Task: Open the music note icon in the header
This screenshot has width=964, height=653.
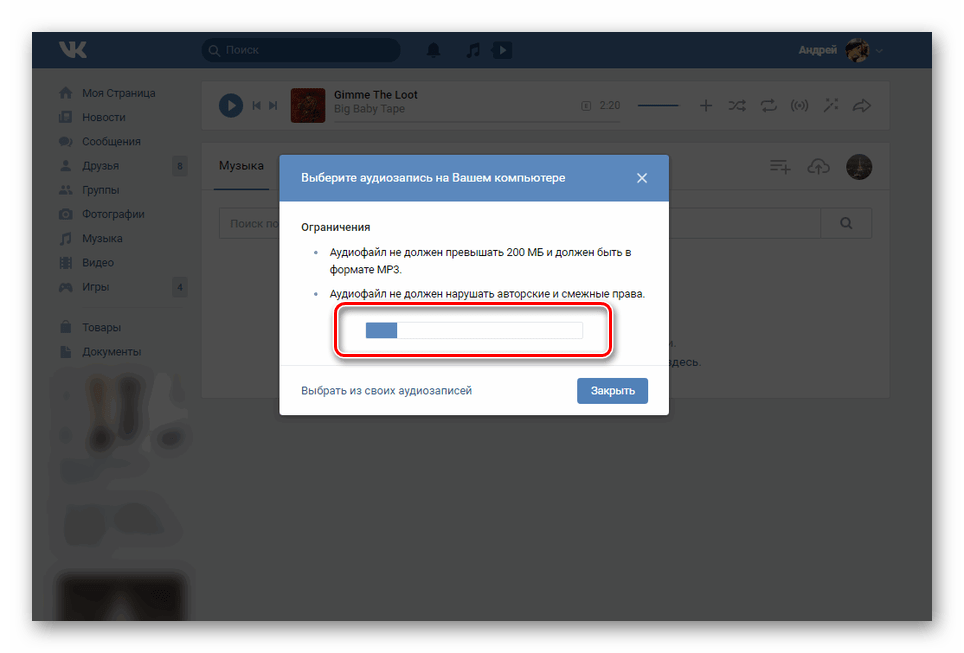Action: (472, 50)
